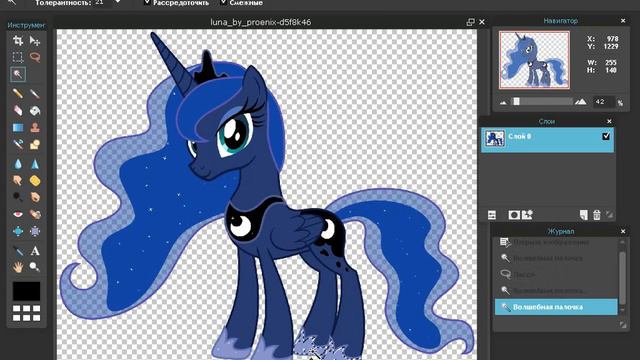Select the Eraser tool
Image resolution: width=640 pixels, height=360 pixels.
(18, 110)
